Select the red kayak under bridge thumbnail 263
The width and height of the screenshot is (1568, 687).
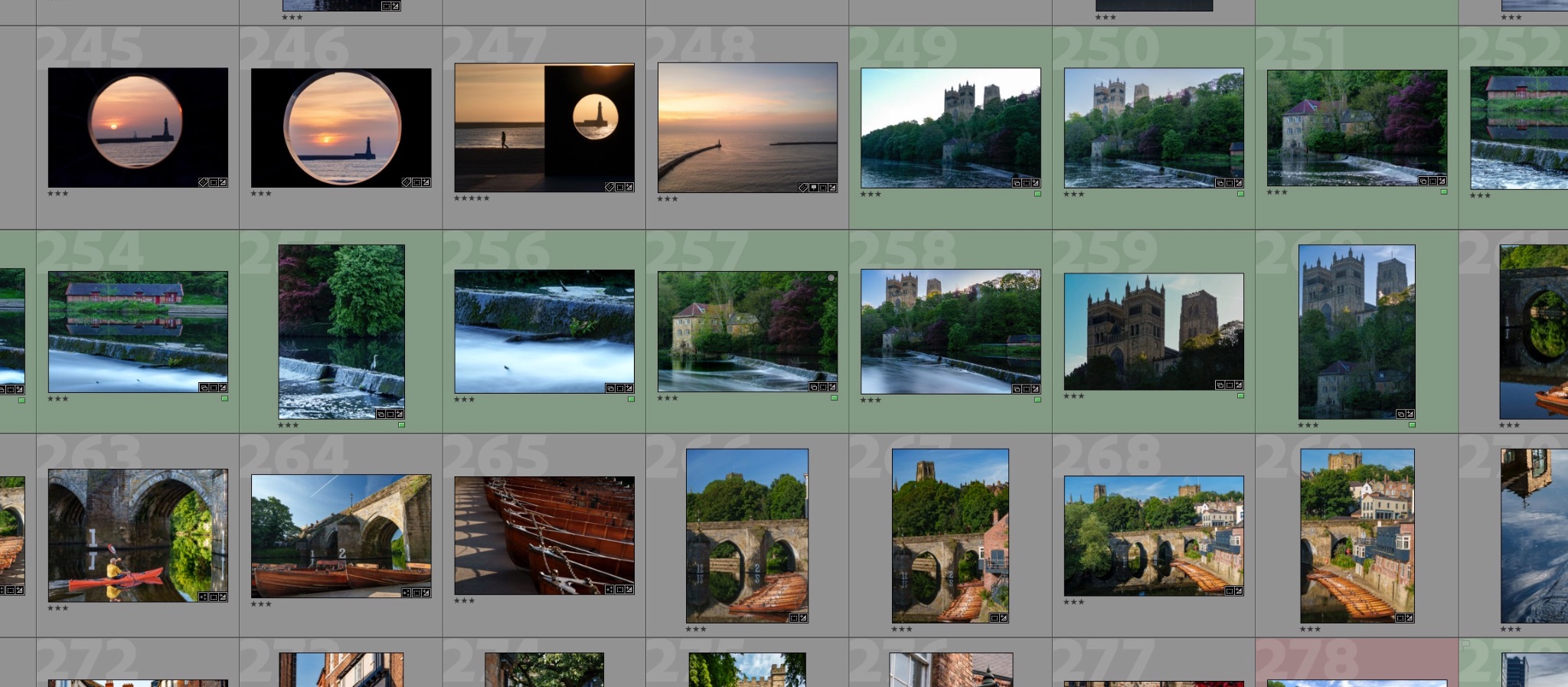tap(138, 535)
